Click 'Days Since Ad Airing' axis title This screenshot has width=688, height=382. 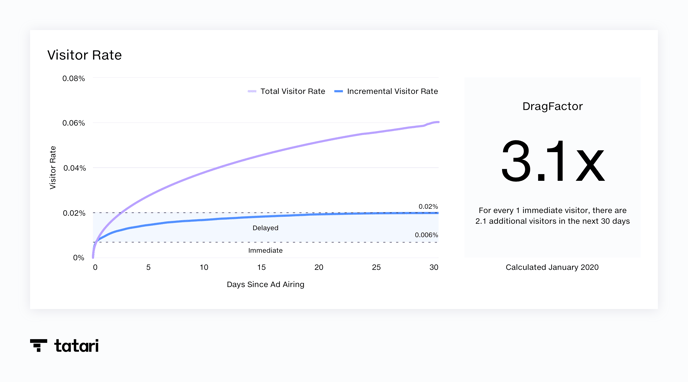click(265, 284)
